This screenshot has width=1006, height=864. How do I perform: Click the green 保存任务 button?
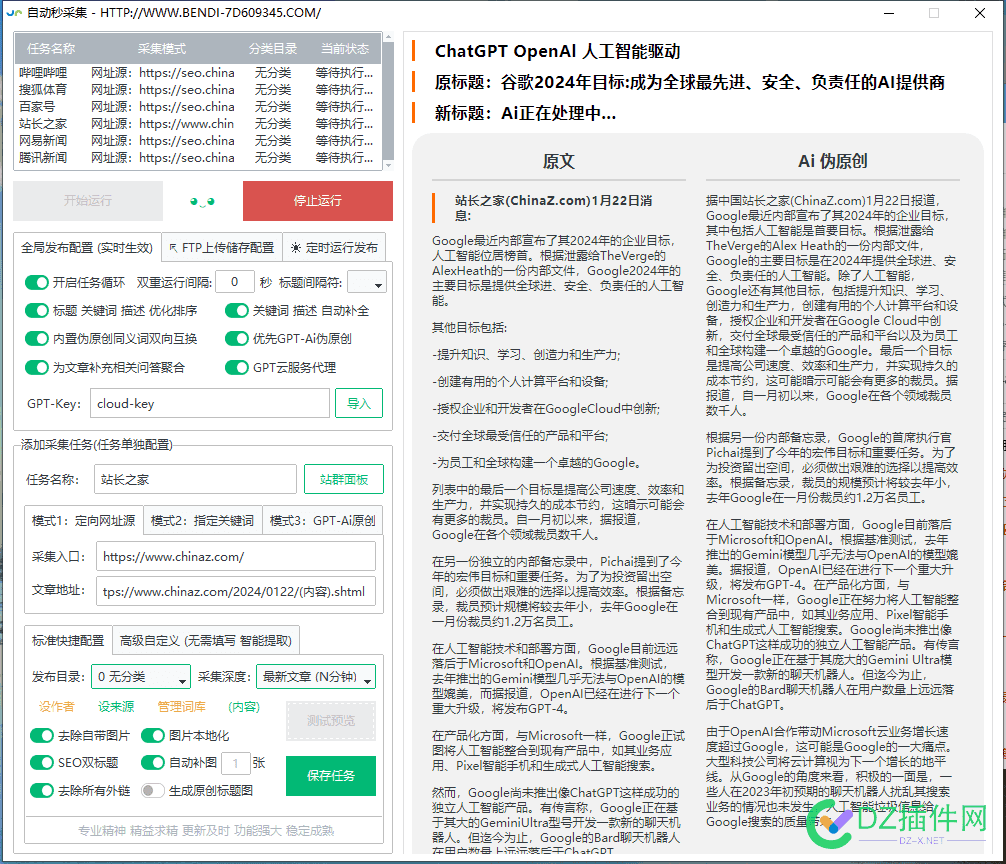(x=331, y=775)
